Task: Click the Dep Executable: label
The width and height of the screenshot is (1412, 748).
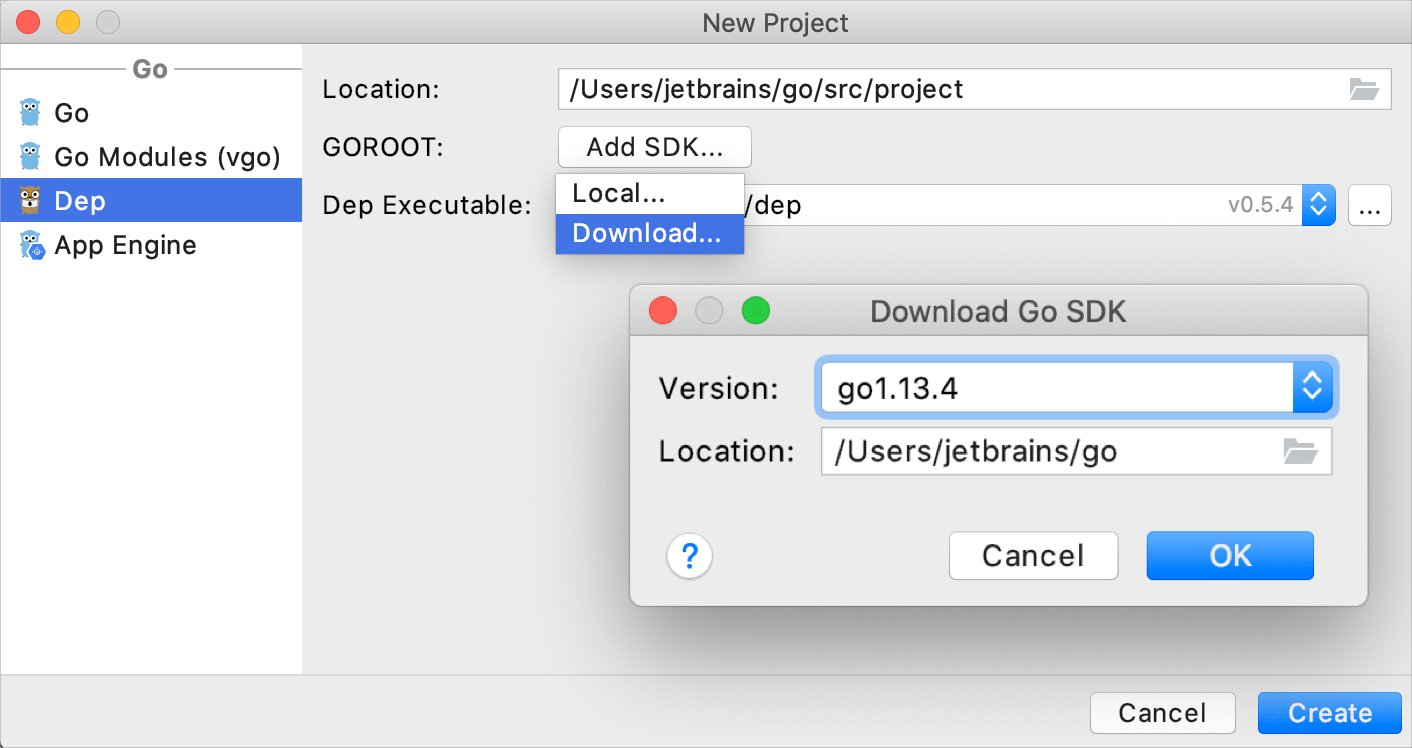Action: (x=427, y=206)
